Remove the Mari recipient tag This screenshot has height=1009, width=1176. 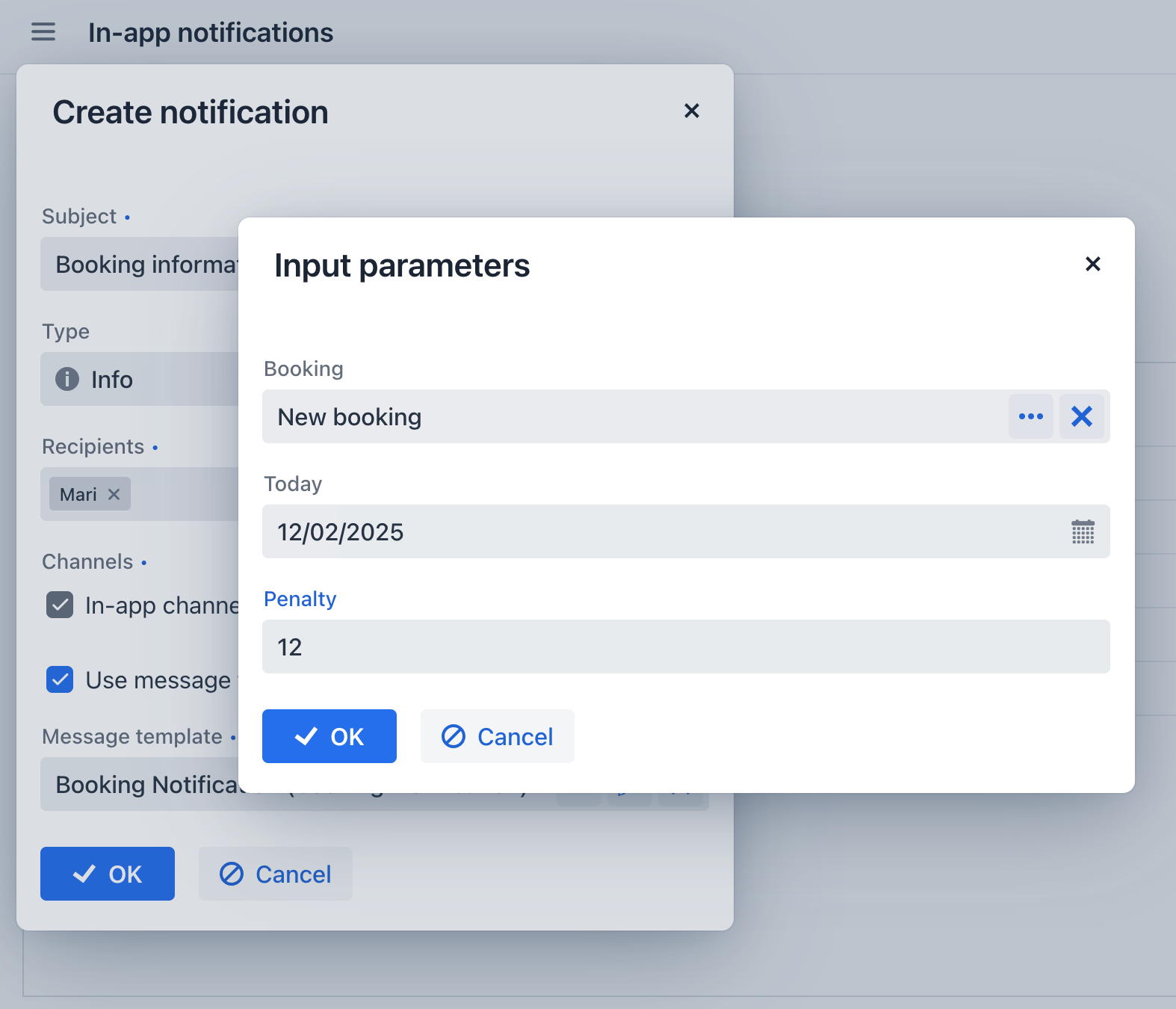pos(114,494)
